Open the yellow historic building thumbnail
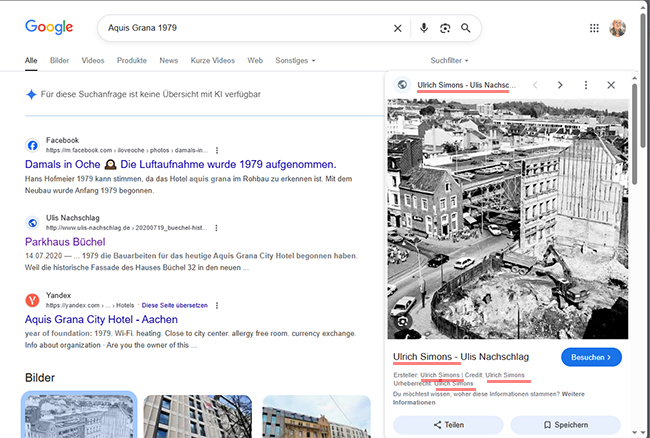 coord(317,416)
